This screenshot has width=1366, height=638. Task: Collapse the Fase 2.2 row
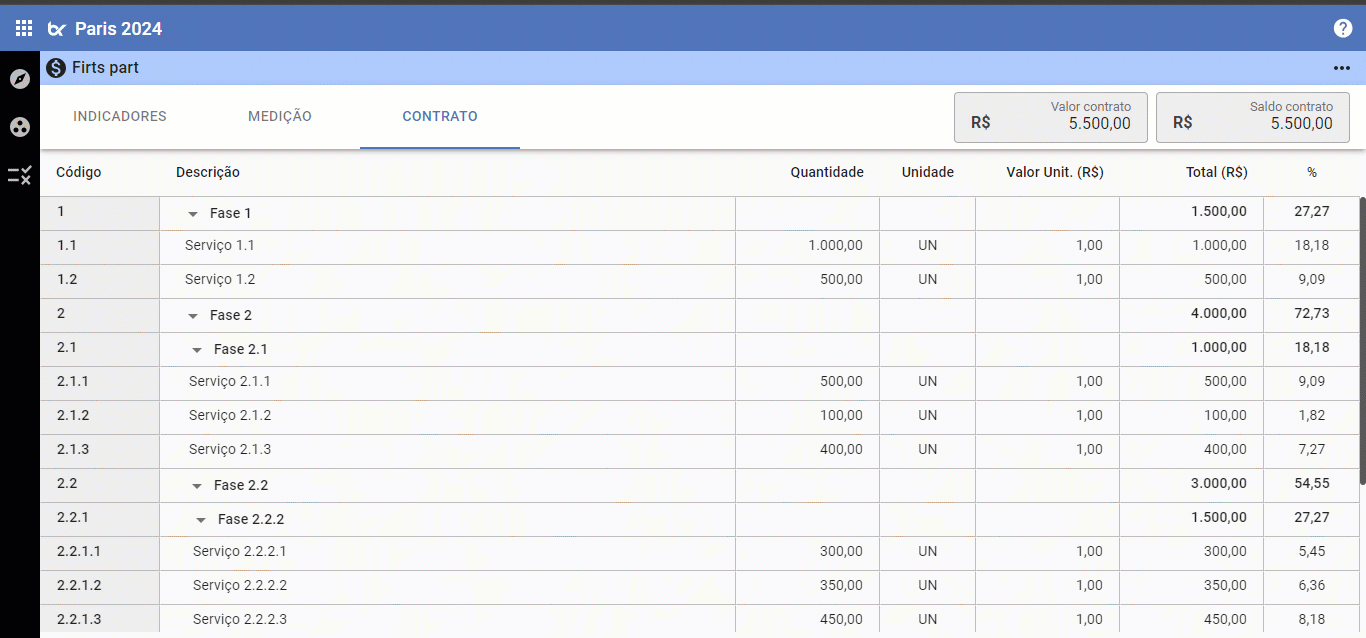click(x=197, y=486)
